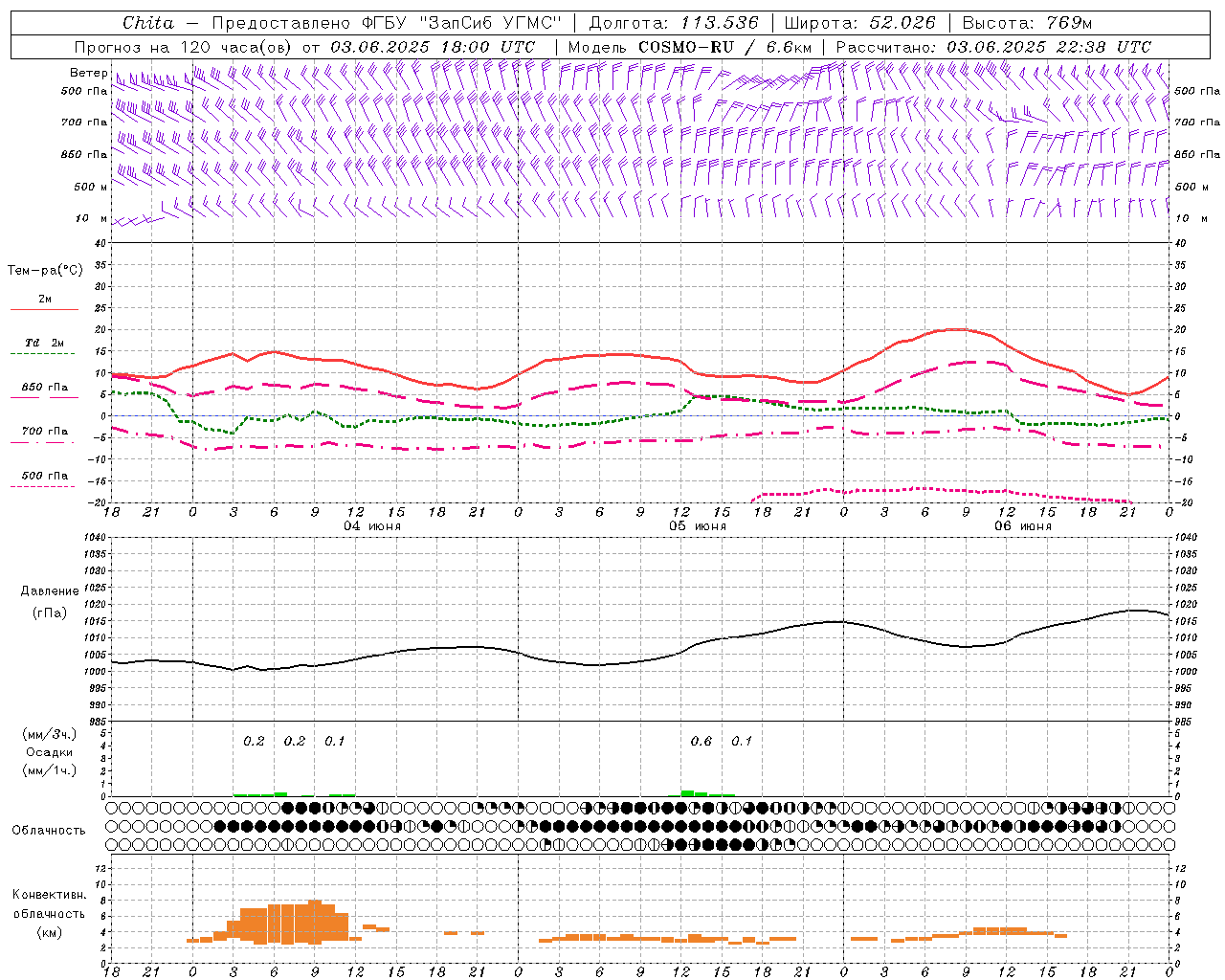1225x980 pixels.
Task: Click the "Модель COSMO-RU / 6.6км" text
Action: (690, 47)
